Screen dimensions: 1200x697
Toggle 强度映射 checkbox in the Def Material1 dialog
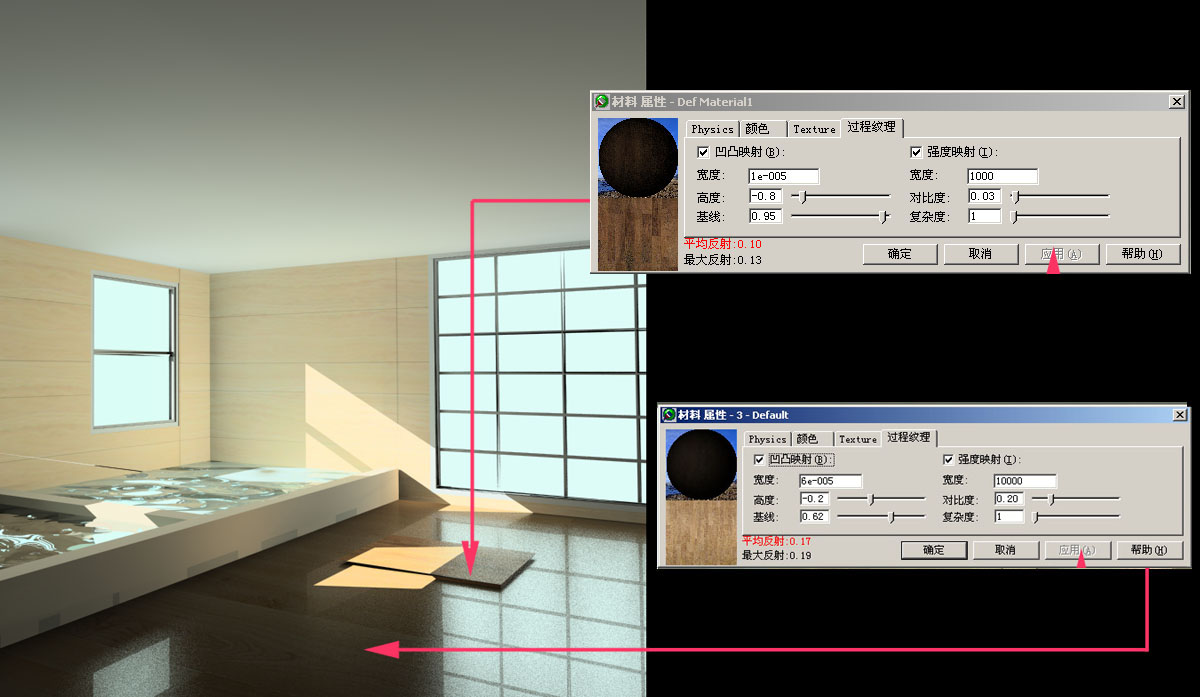pyautogui.click(x=916, y=152)
